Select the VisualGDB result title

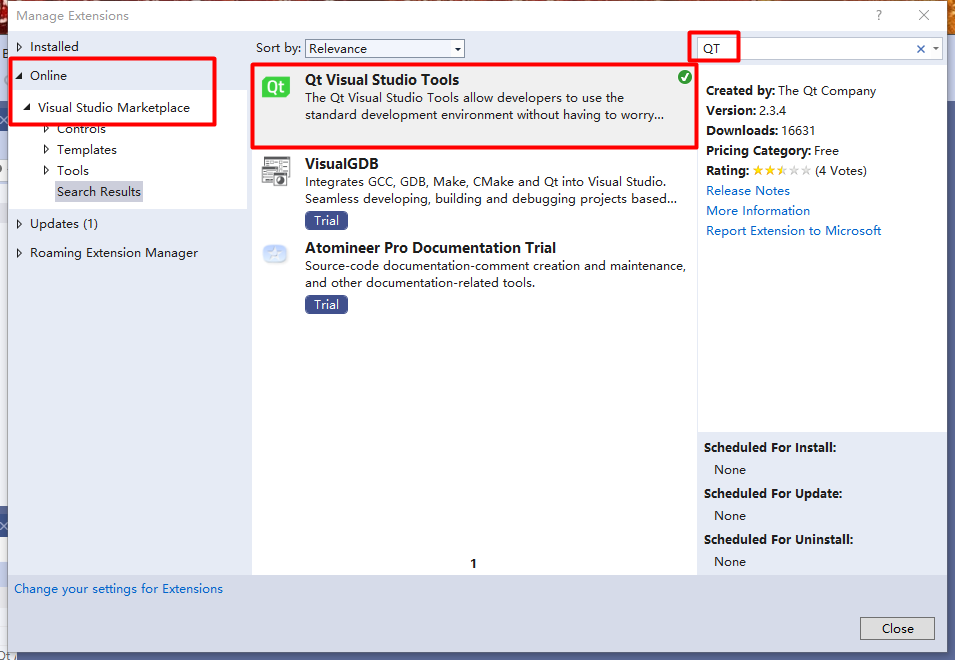[x=342, y=164]
